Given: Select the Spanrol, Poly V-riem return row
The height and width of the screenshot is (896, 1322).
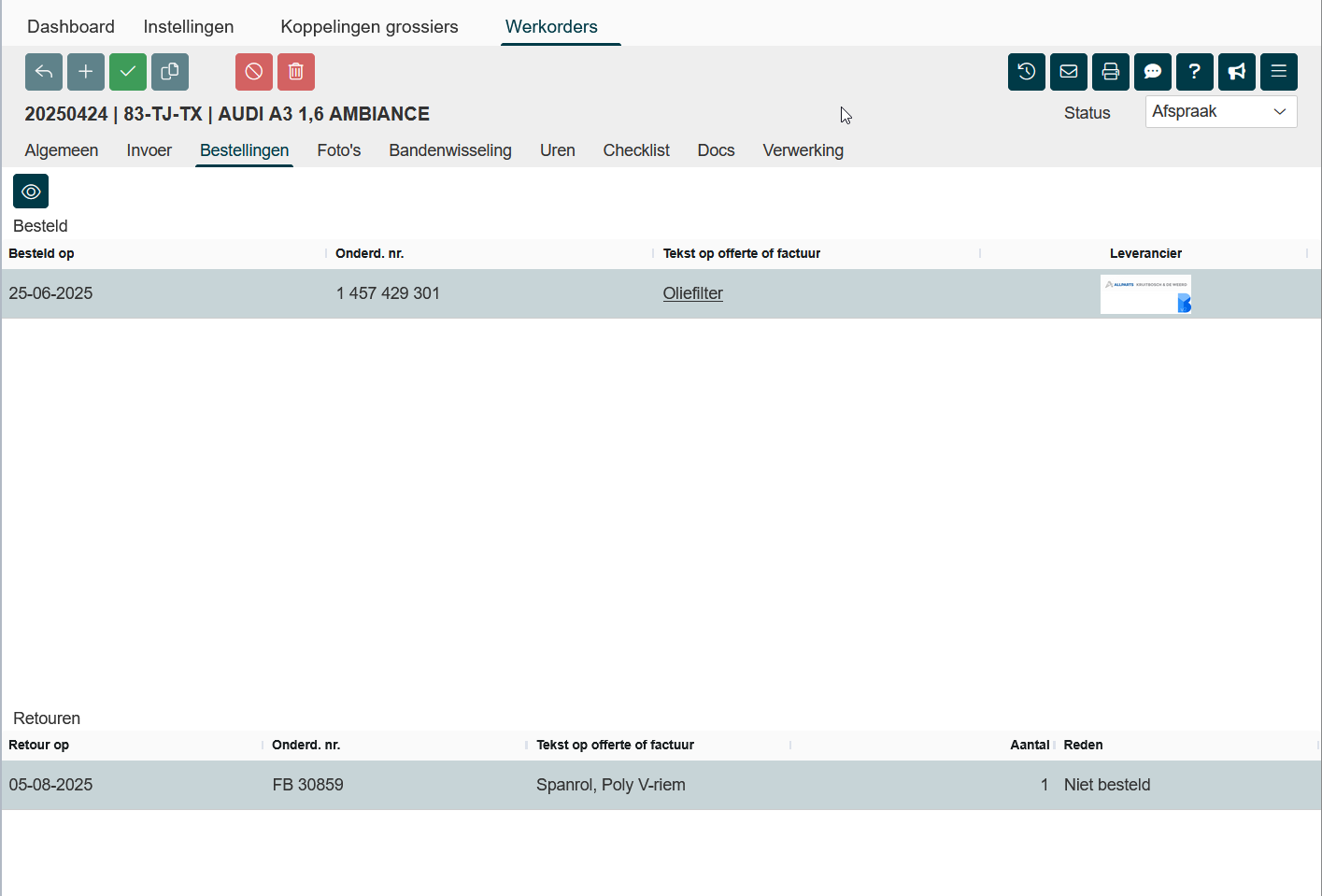Looking at the screenshot, I should coord(610,785).
